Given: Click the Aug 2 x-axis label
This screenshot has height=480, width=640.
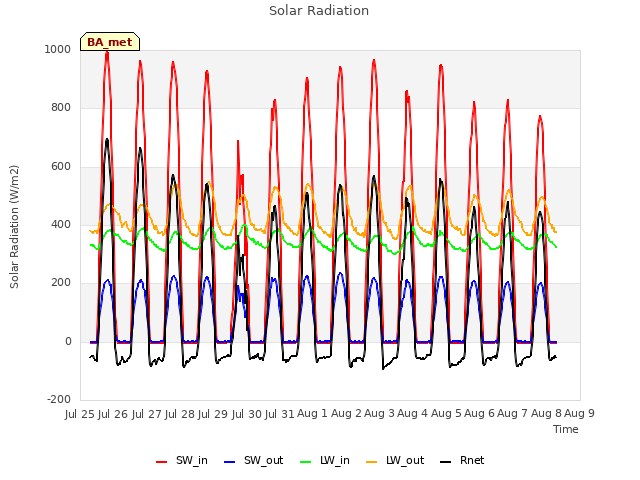Looking at the screenshot, I should tap(346, 414).
